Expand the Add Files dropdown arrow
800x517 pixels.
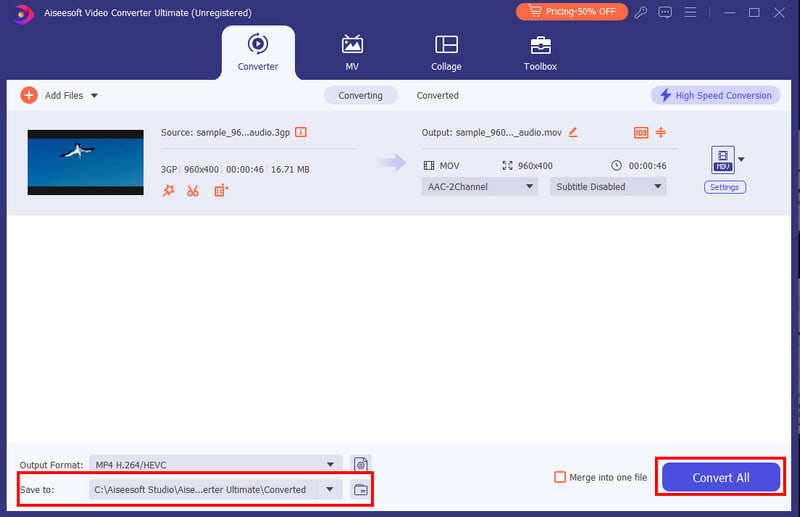94,95
